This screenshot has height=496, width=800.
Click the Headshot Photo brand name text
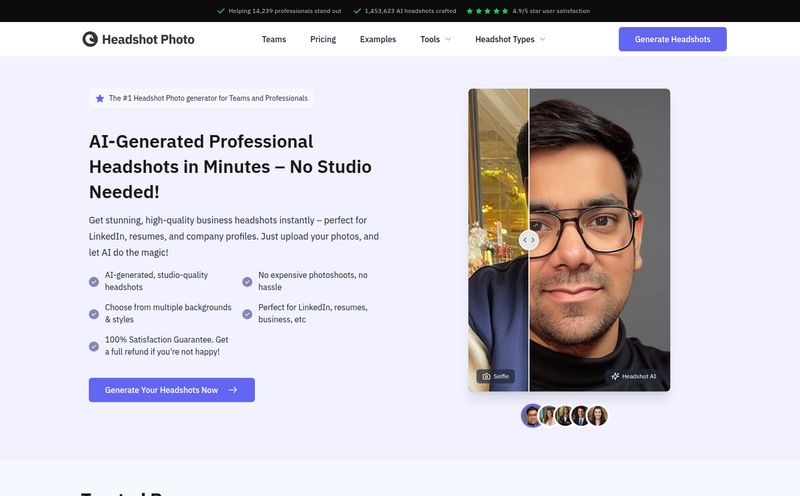(x=148, y=39)
